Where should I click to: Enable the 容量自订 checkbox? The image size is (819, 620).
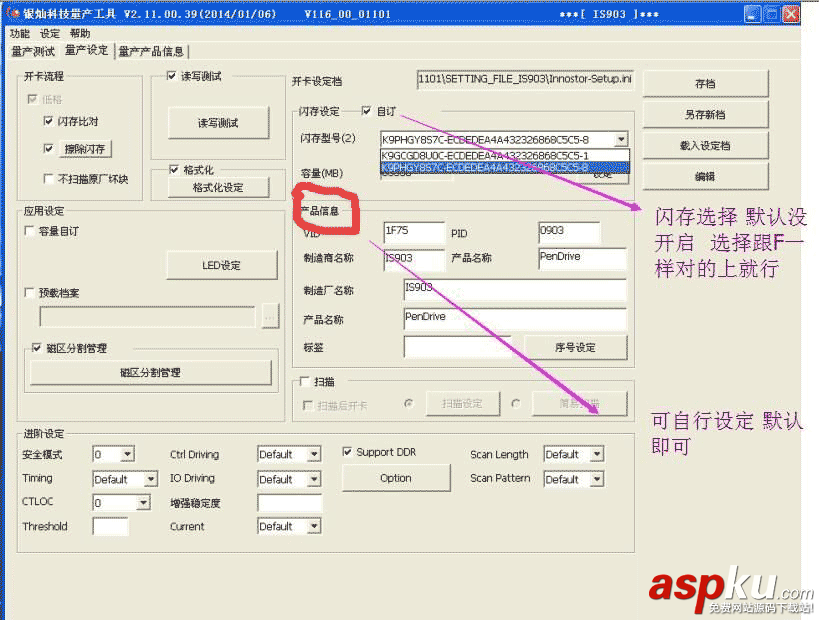(30, 230)
